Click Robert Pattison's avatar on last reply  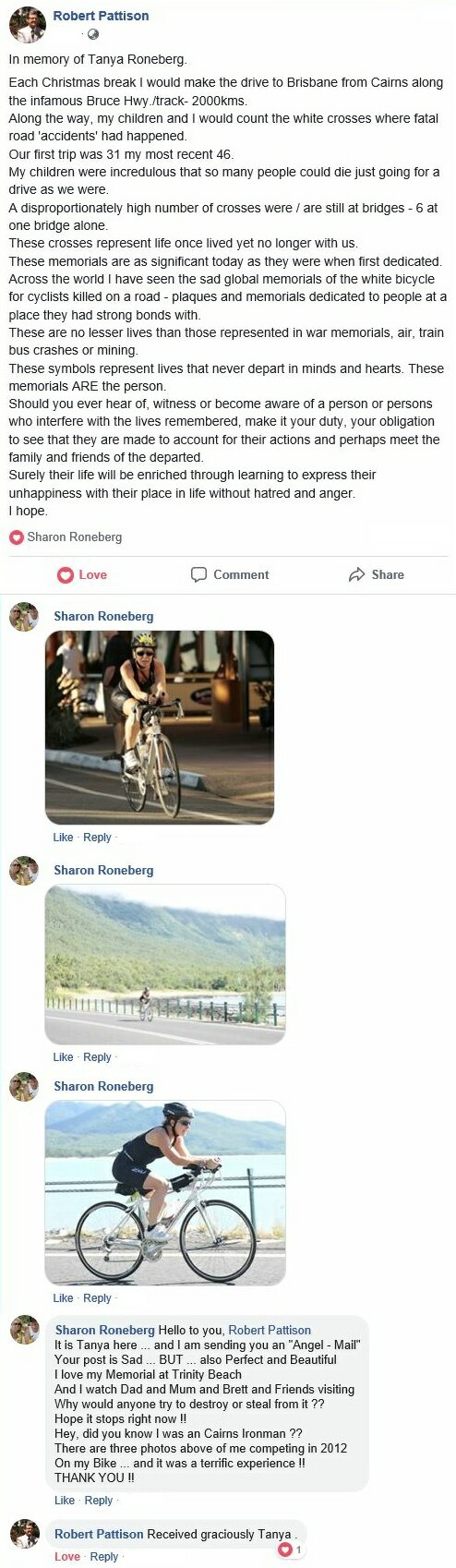[24, 1534]
